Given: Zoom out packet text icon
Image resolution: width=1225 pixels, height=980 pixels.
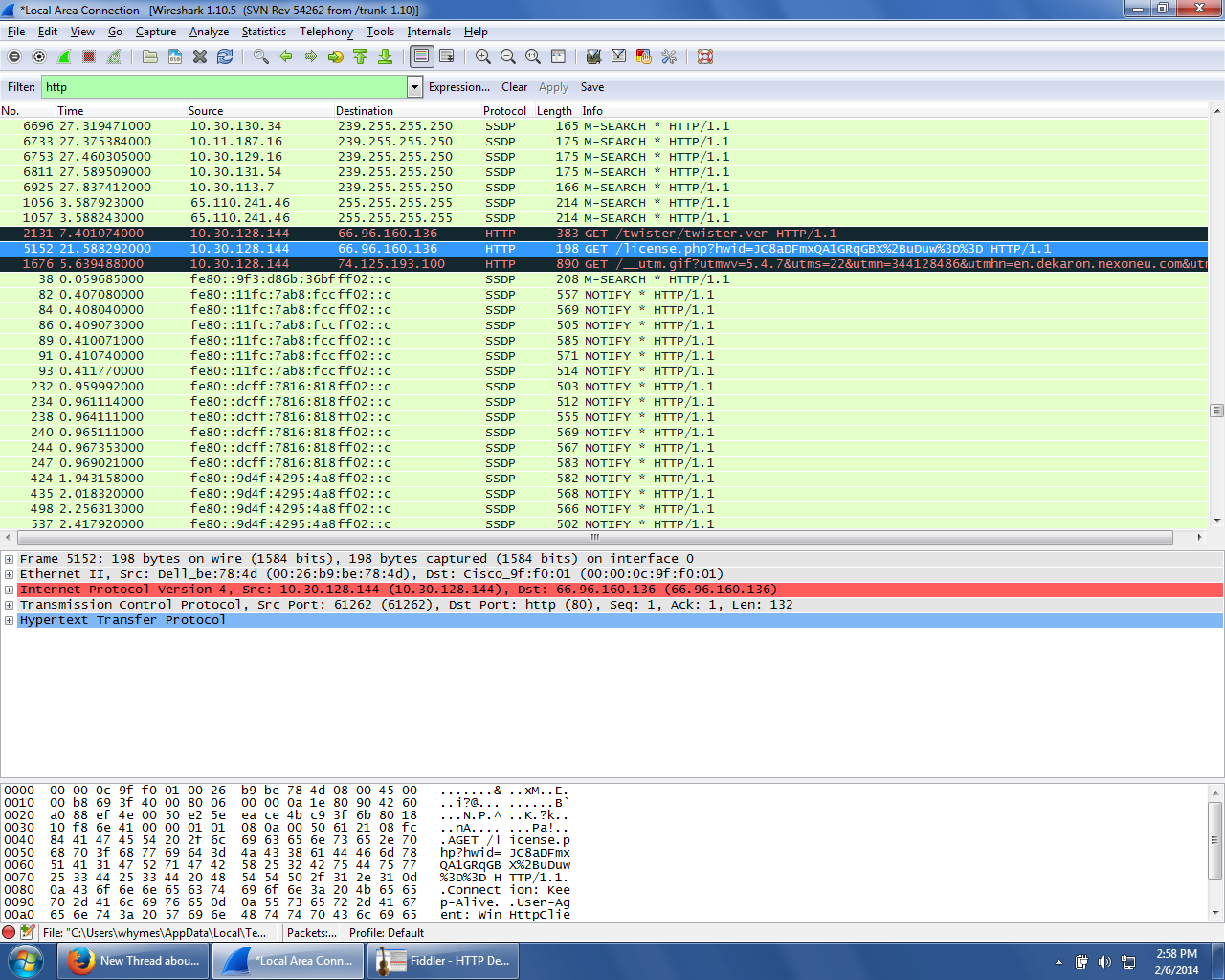Looking at the screenshot, I should 508,56.
